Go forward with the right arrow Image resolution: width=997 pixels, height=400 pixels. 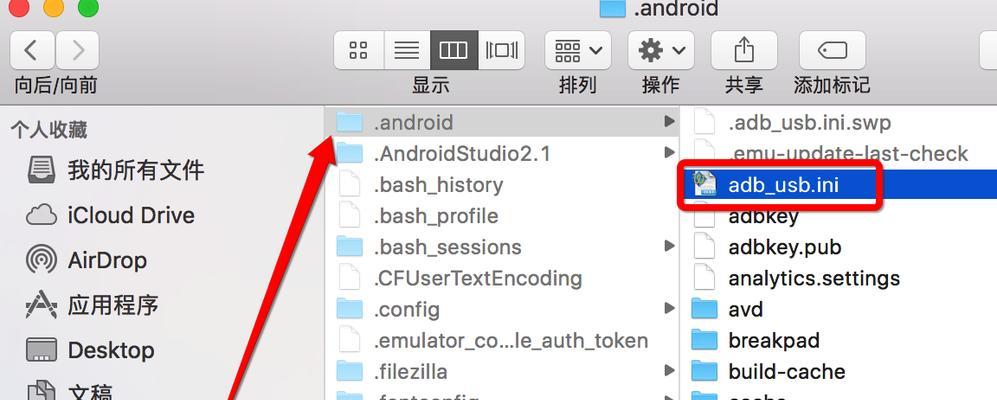78,50
